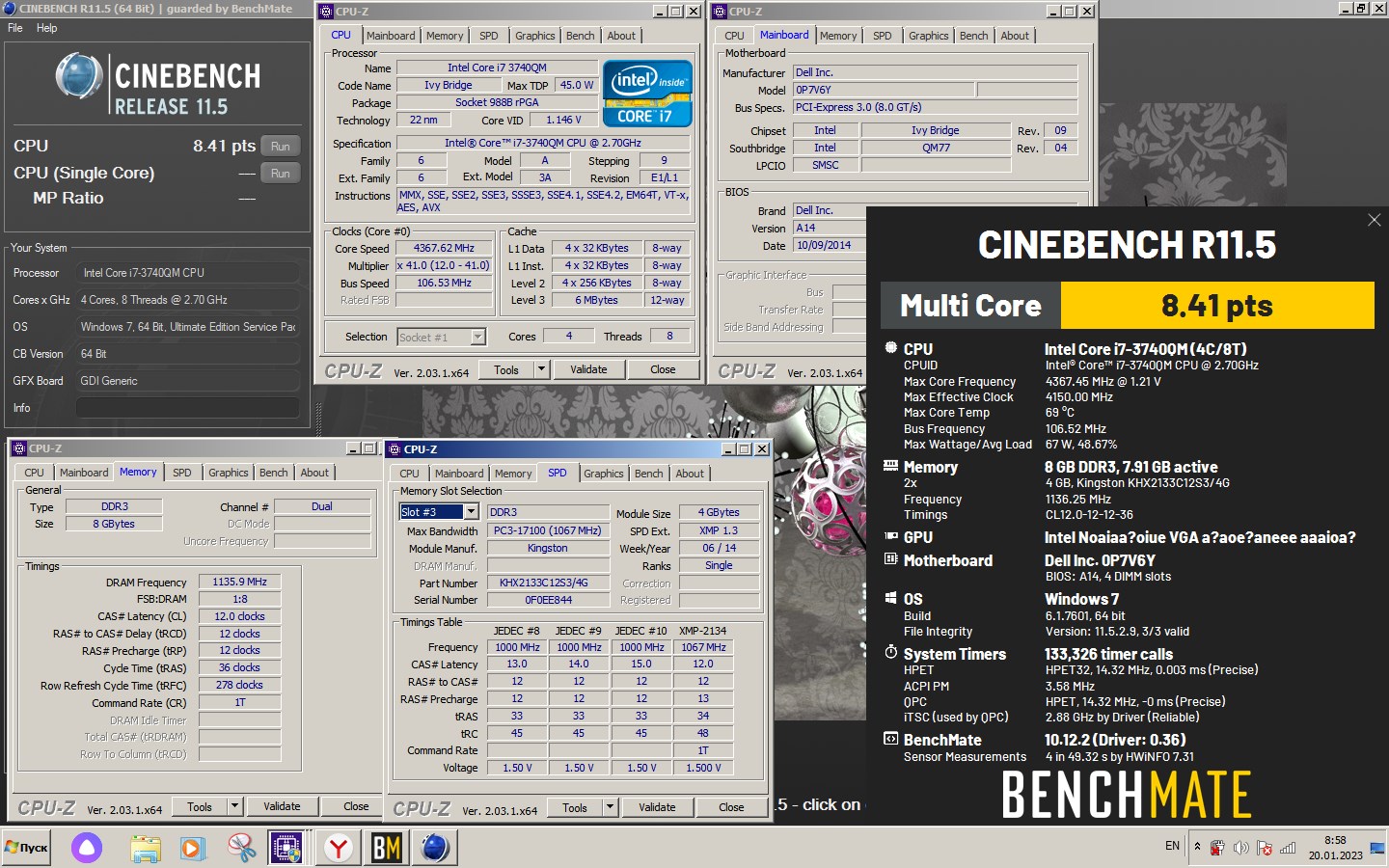Open the Windows Start menu (Пуск)
Image resolution: width=1389 pixels, height=868 pixels.
point(26,848)
